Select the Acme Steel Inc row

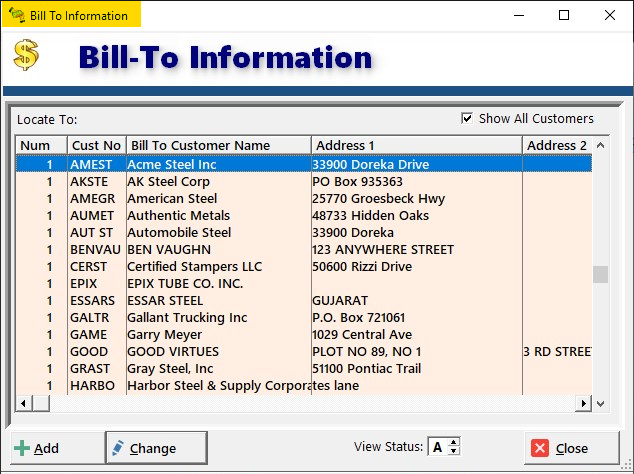(x=304, y=164)
